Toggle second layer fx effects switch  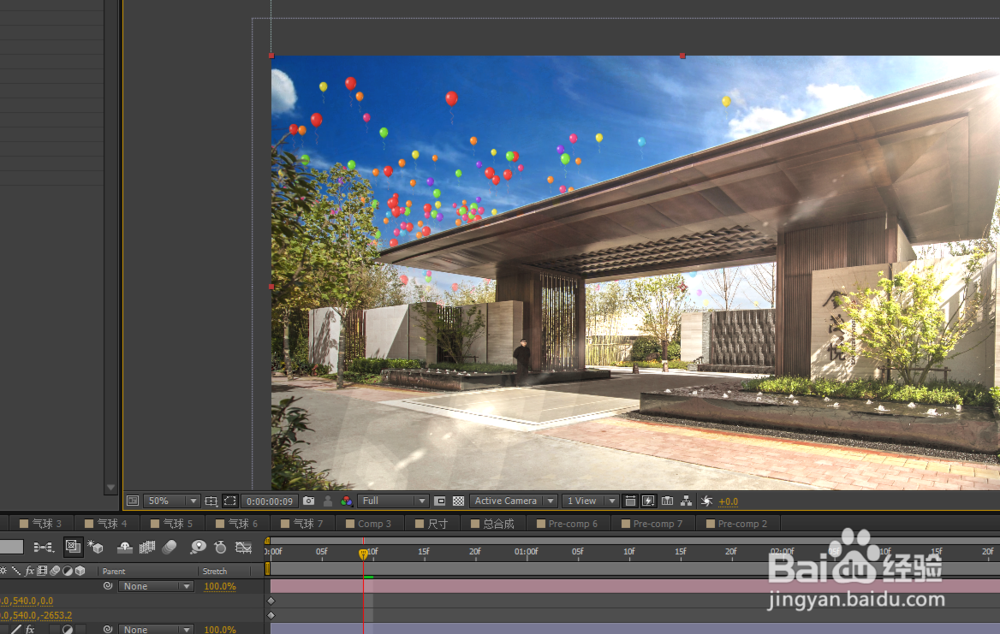[29, 629]
